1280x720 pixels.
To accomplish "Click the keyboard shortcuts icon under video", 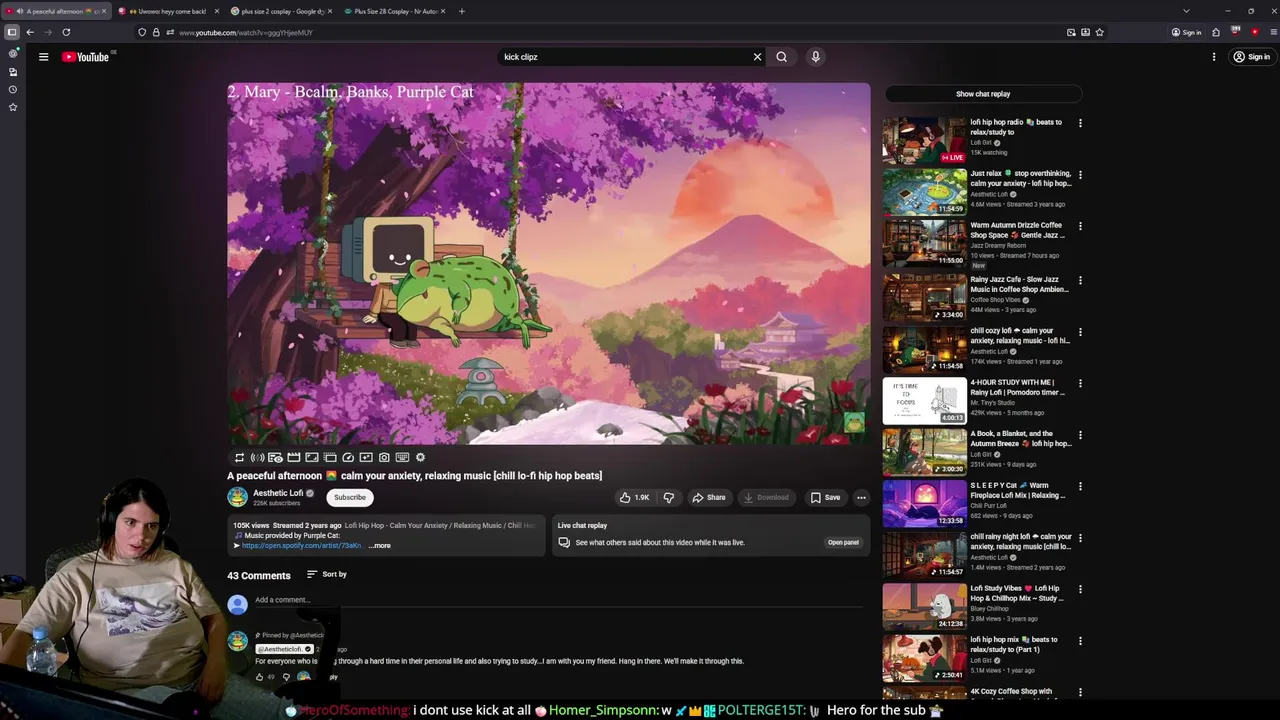I will point(402,457).
